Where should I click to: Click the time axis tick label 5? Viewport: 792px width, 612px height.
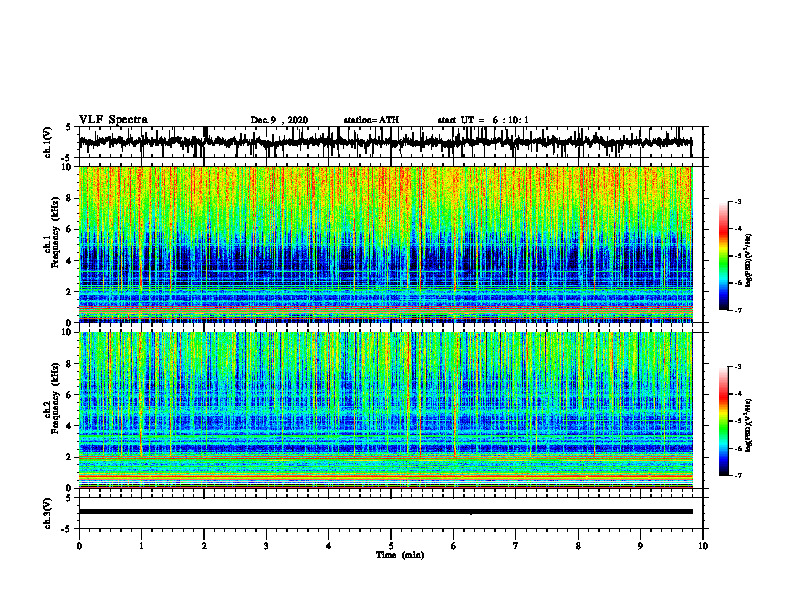click(x=391, y=546)
